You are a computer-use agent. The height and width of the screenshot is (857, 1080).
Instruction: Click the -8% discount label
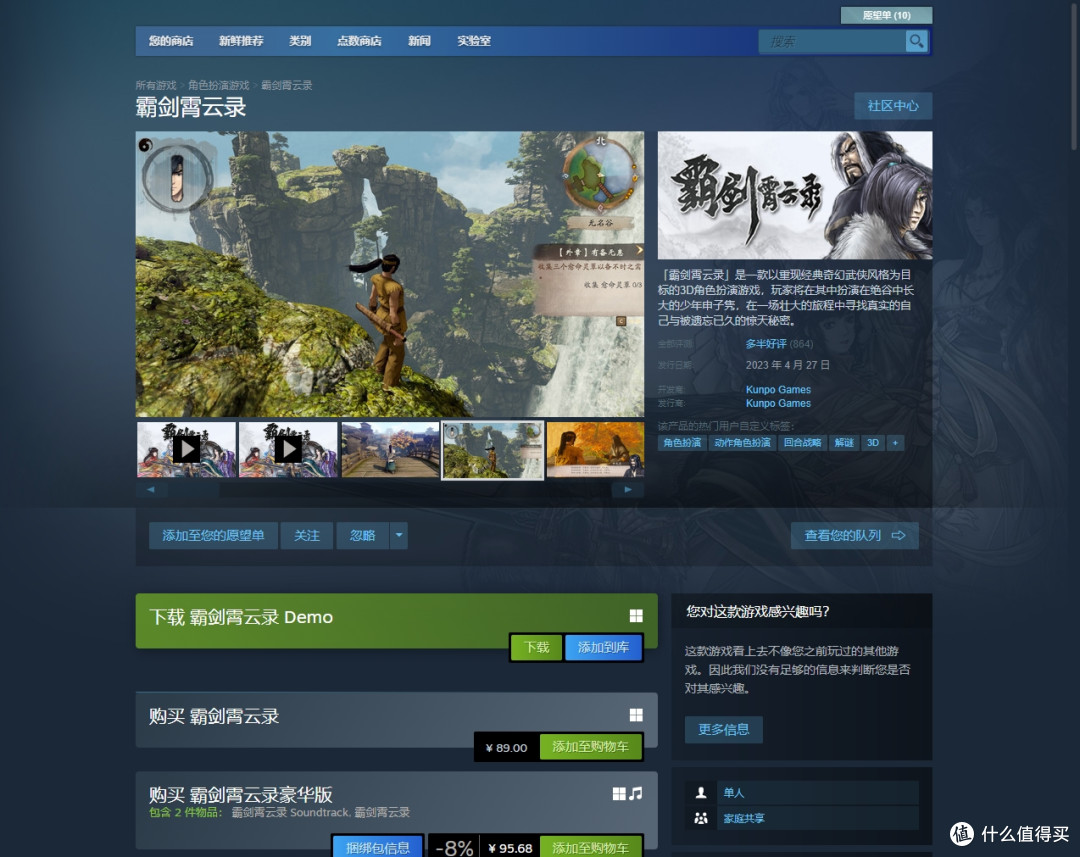pyautogui.click(x=455, y=848)
